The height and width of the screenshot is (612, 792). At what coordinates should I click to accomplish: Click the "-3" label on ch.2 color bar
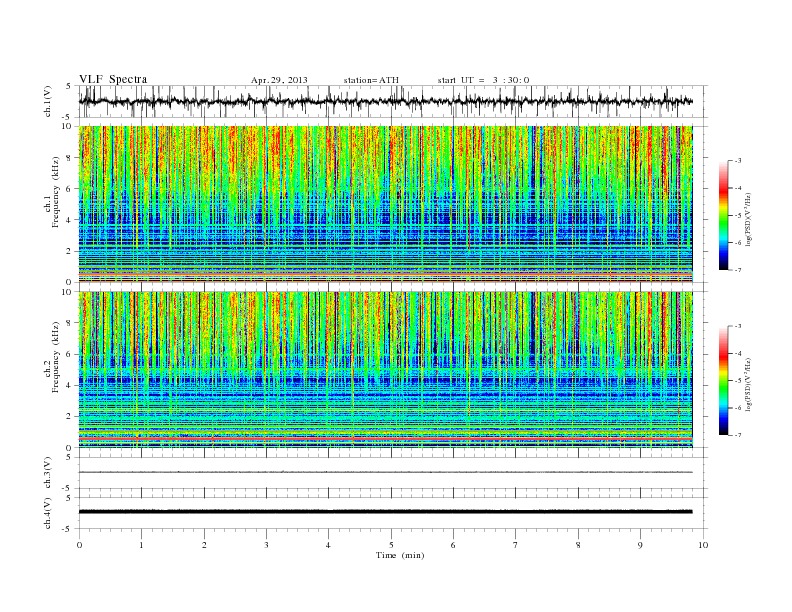pyautogui.click(x=738, y=326)
